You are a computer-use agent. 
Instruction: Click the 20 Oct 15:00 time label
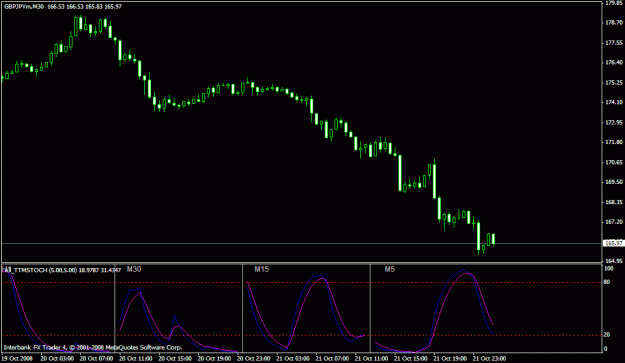coord(175,359)
